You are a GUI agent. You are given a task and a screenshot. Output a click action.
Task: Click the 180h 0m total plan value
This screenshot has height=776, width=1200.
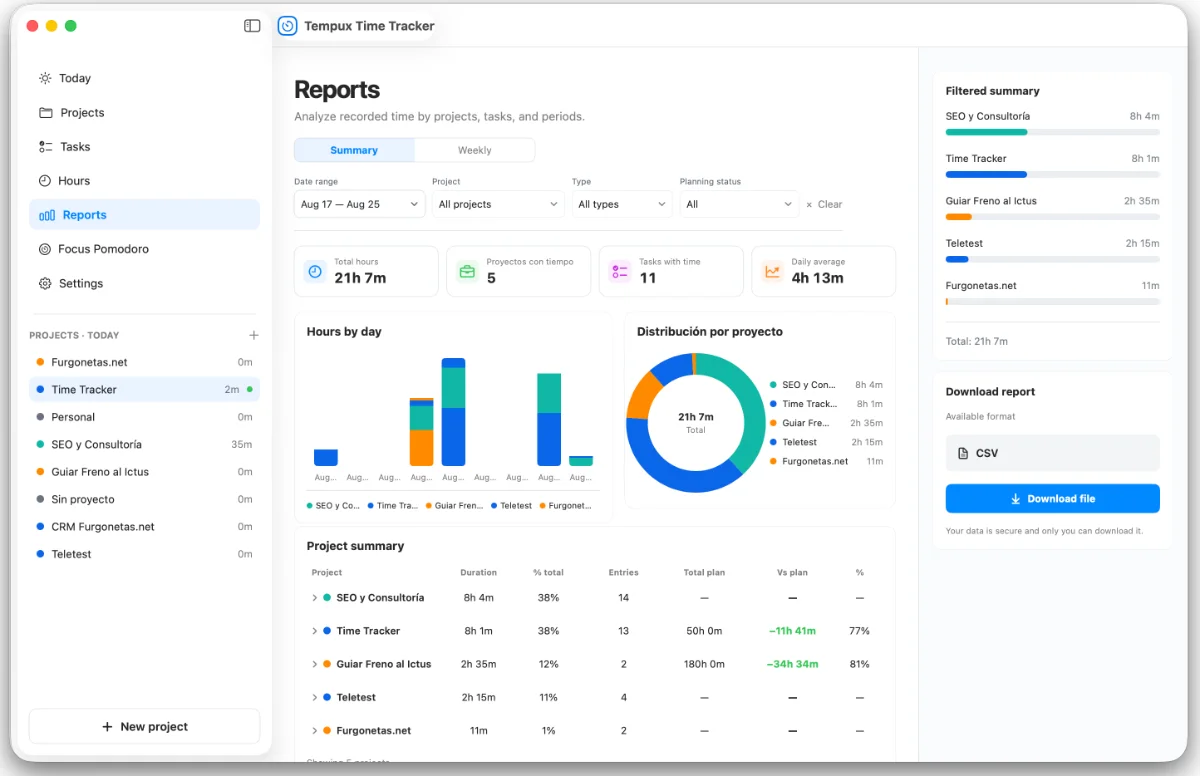click(704, 664)
